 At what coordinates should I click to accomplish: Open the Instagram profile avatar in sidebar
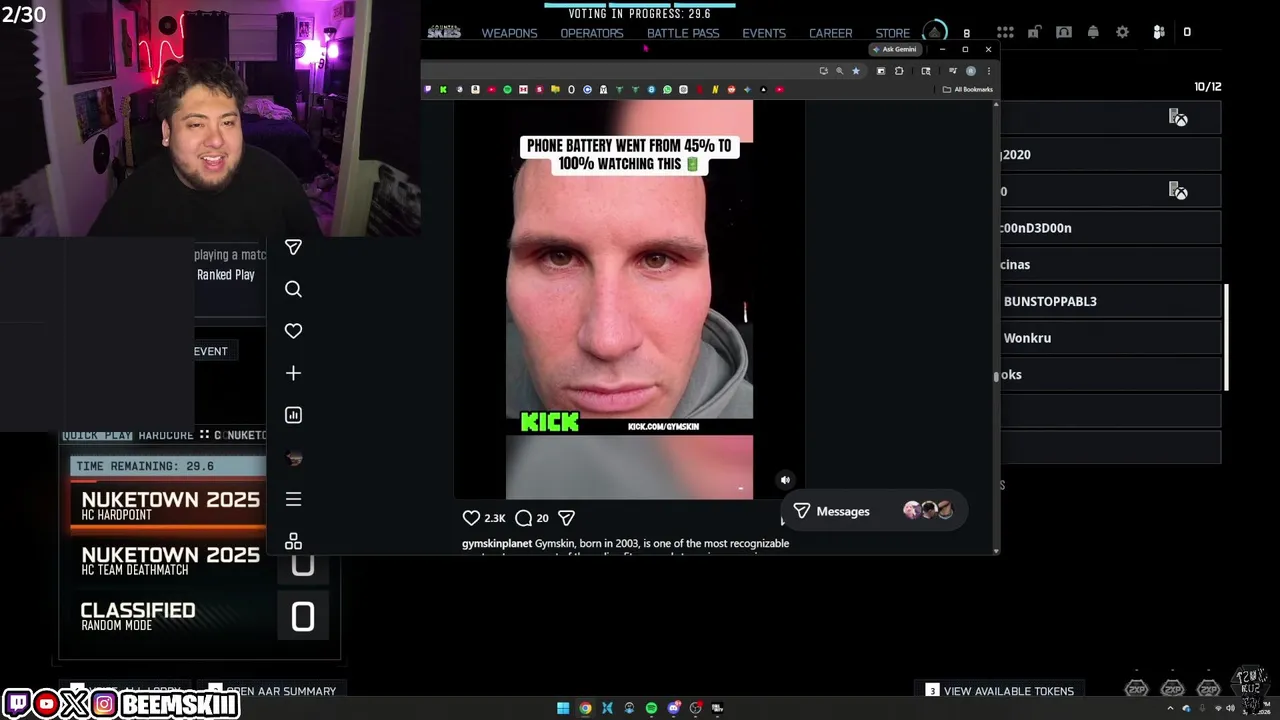click(x=293, y=457)
